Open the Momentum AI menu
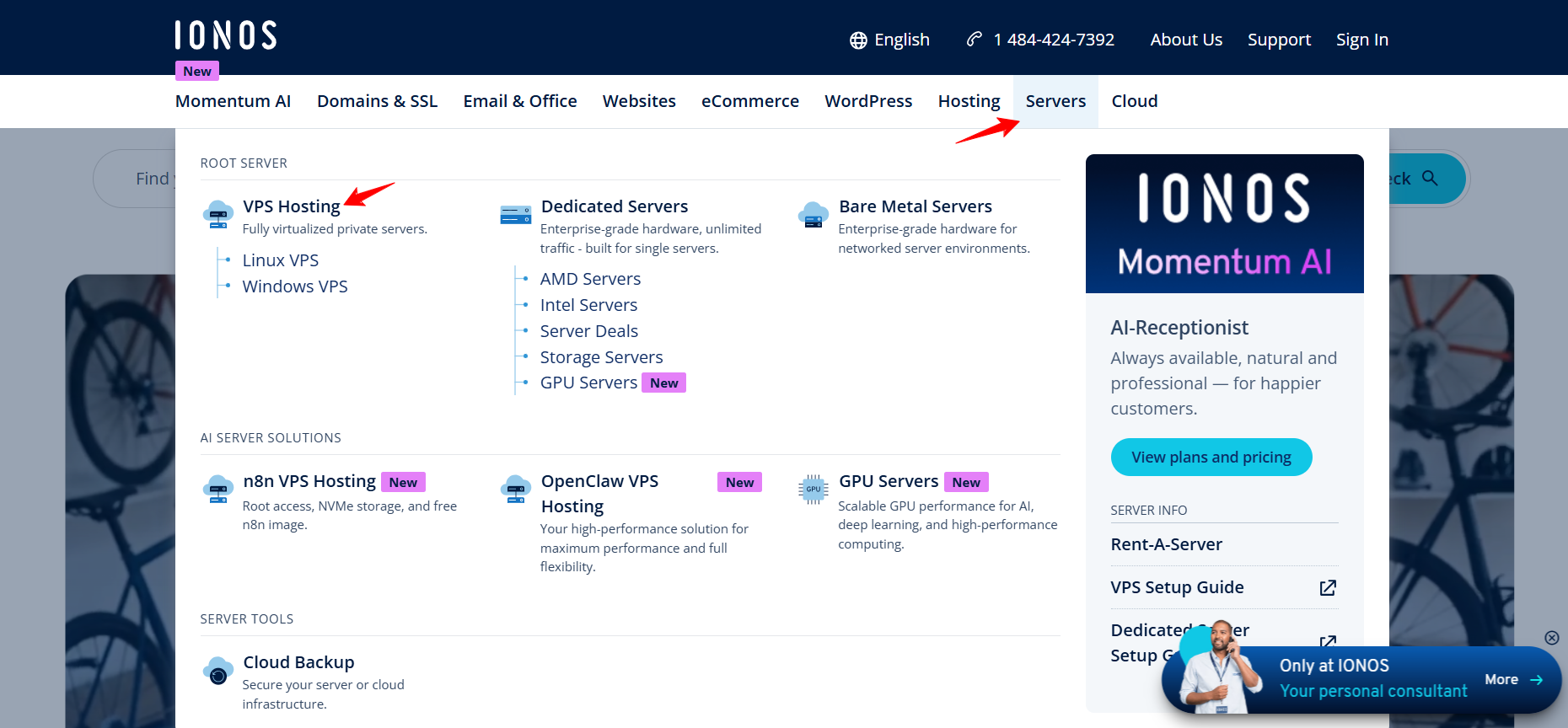The image size is (1568, 728). coord(233,101)
